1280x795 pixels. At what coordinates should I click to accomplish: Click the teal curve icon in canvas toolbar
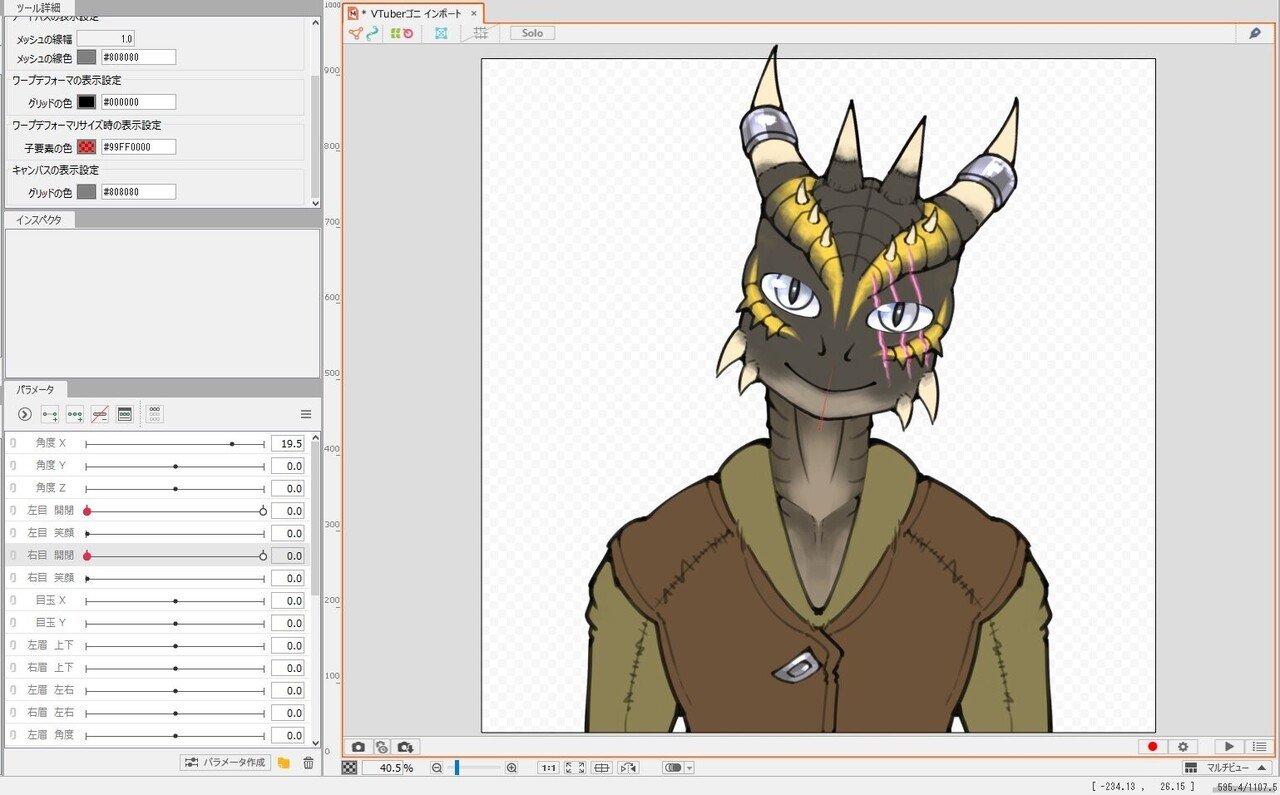372,33
